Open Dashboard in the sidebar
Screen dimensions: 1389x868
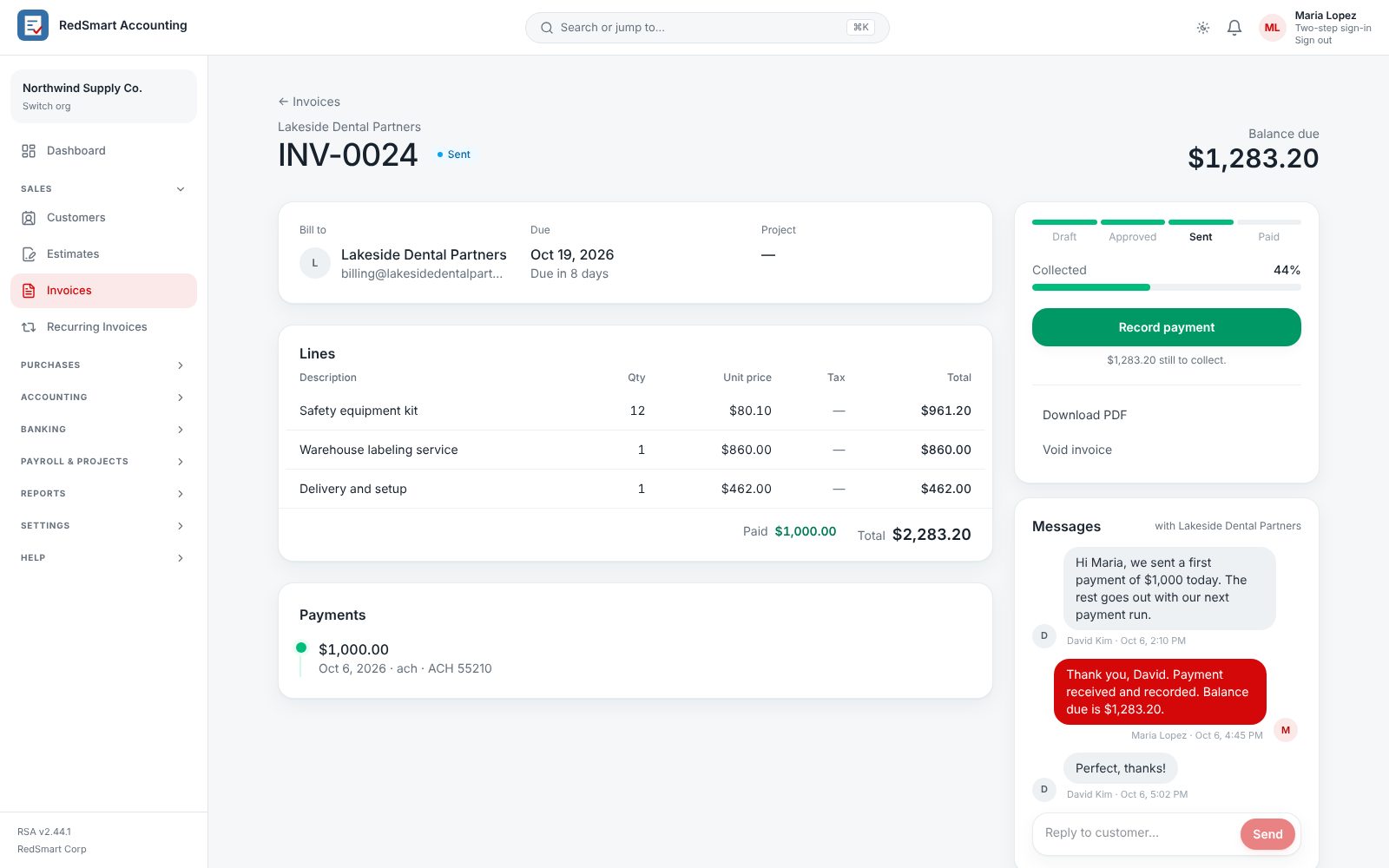coord(103,151)
